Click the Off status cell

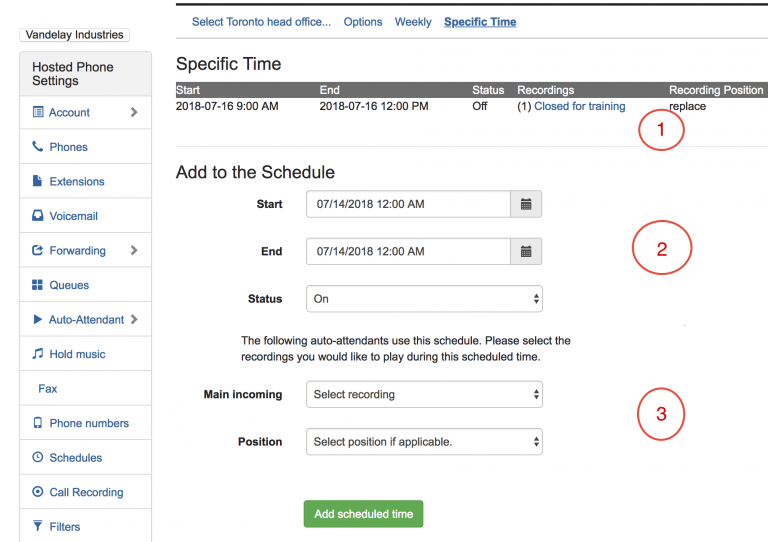click(480, 106)
